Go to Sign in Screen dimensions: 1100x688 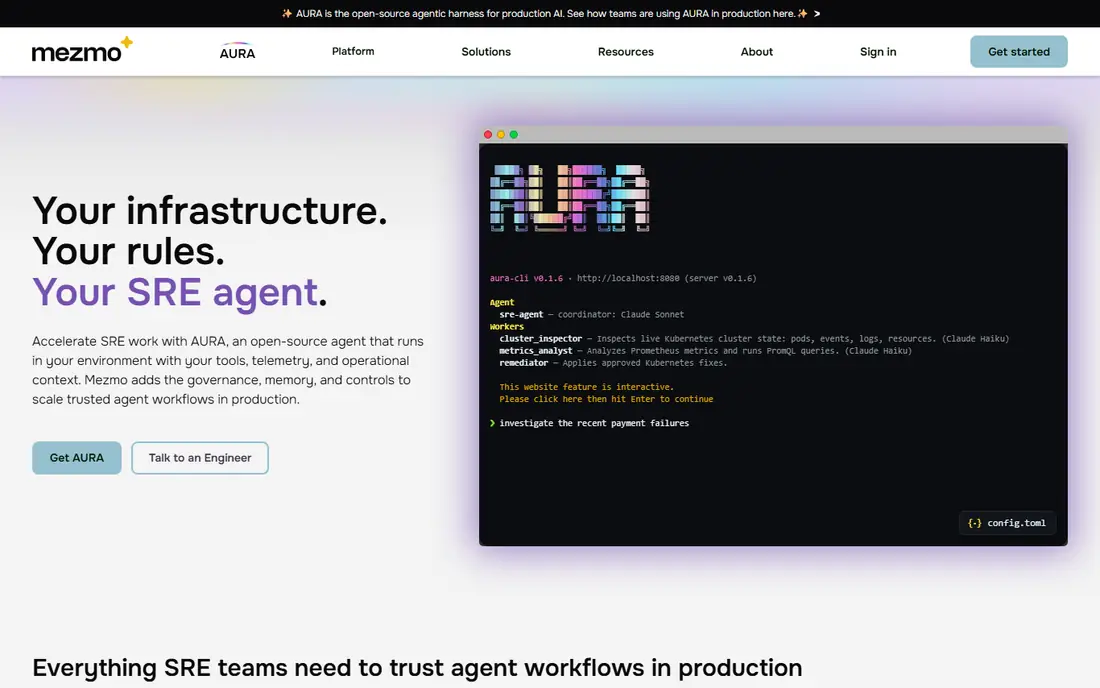tap(878, 52)
